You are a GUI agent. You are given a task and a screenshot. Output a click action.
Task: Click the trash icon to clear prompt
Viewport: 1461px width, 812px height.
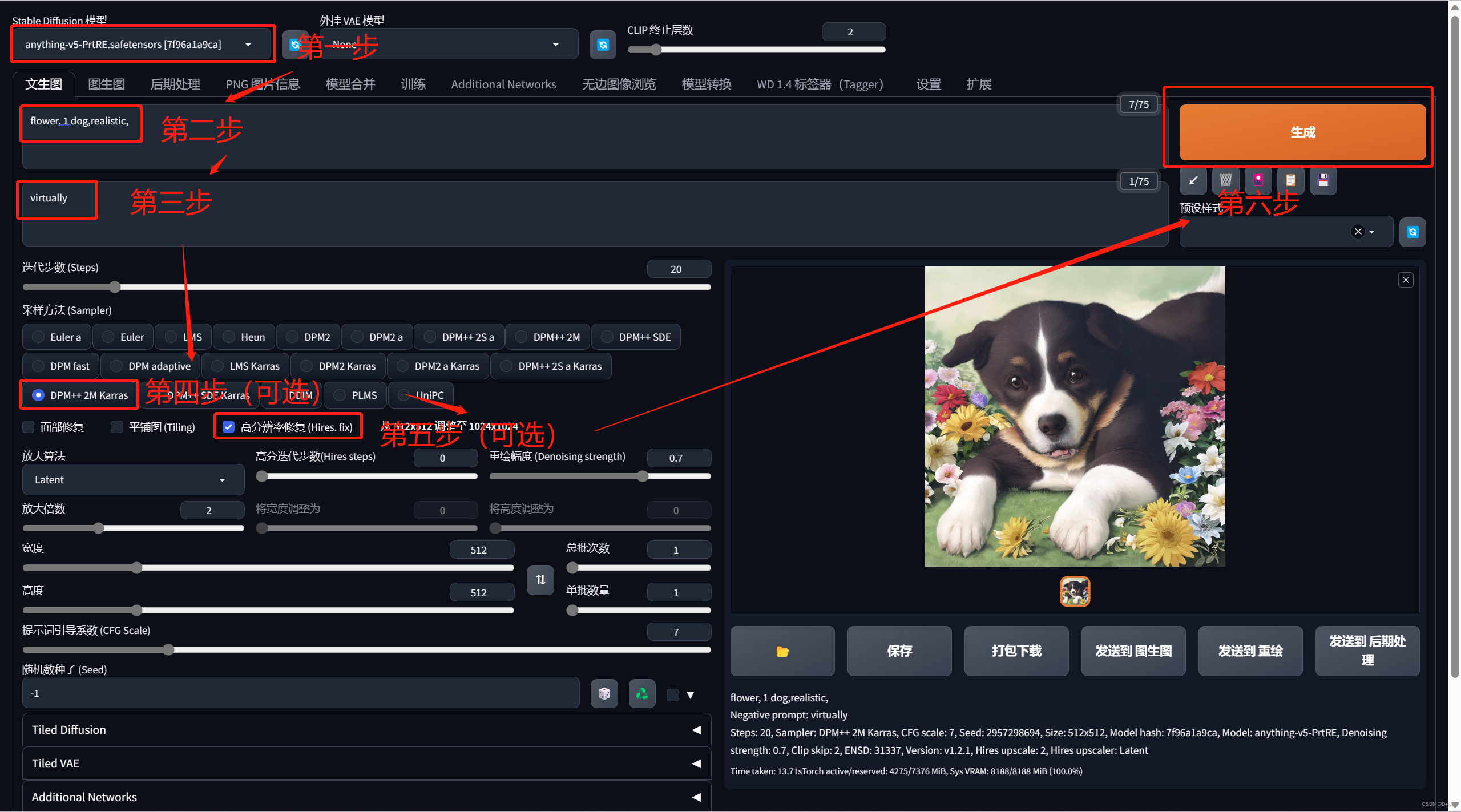(1225, 181)
